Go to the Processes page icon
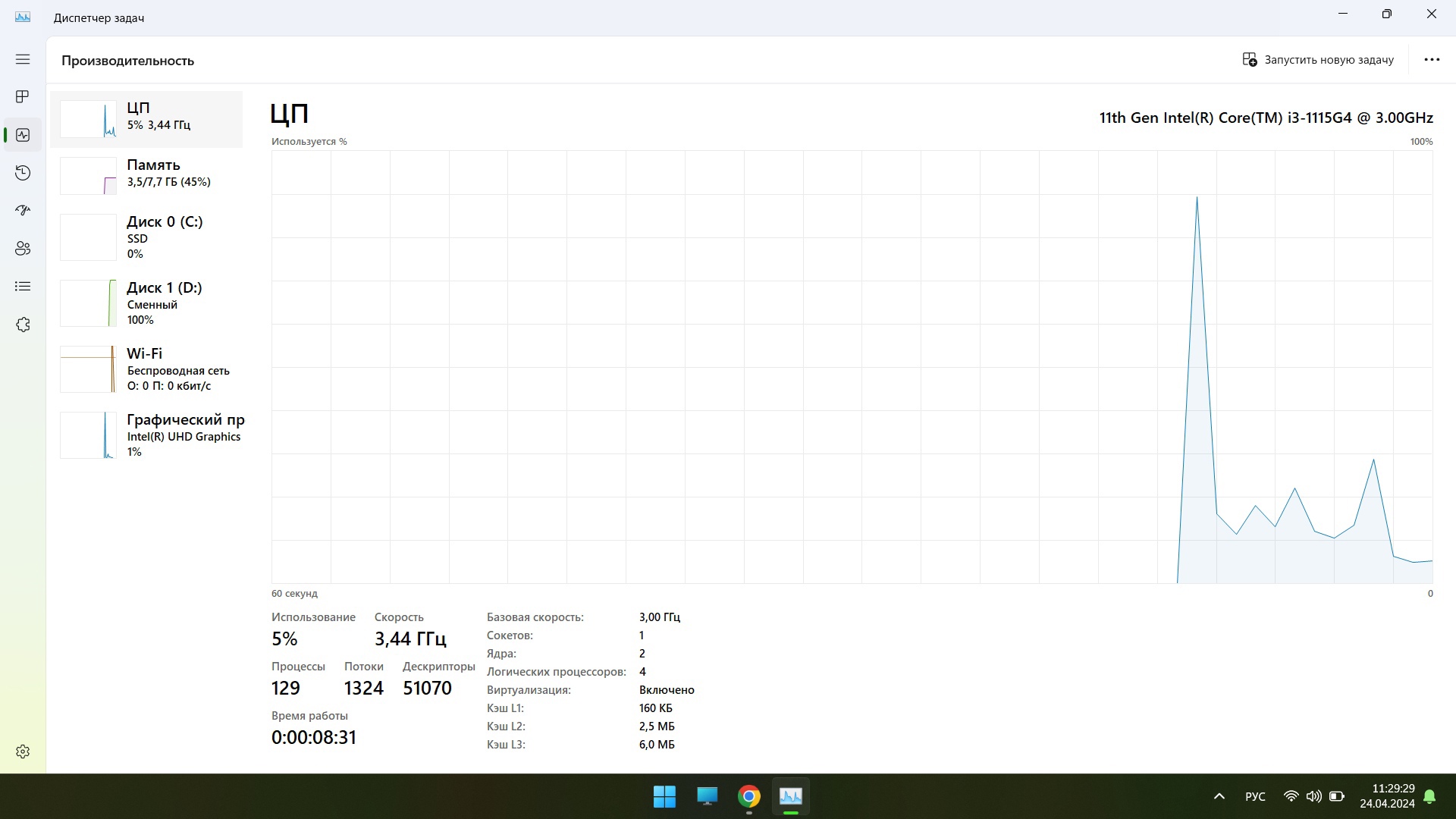Screen dimensions: 1456x819 (23, 96)
